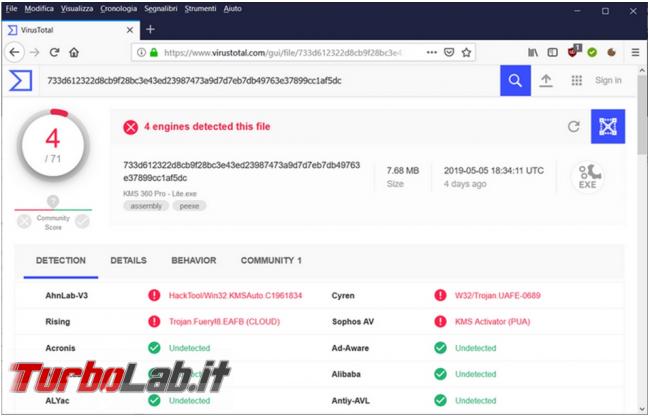Click the community score question mark icon

coord(53,201)
